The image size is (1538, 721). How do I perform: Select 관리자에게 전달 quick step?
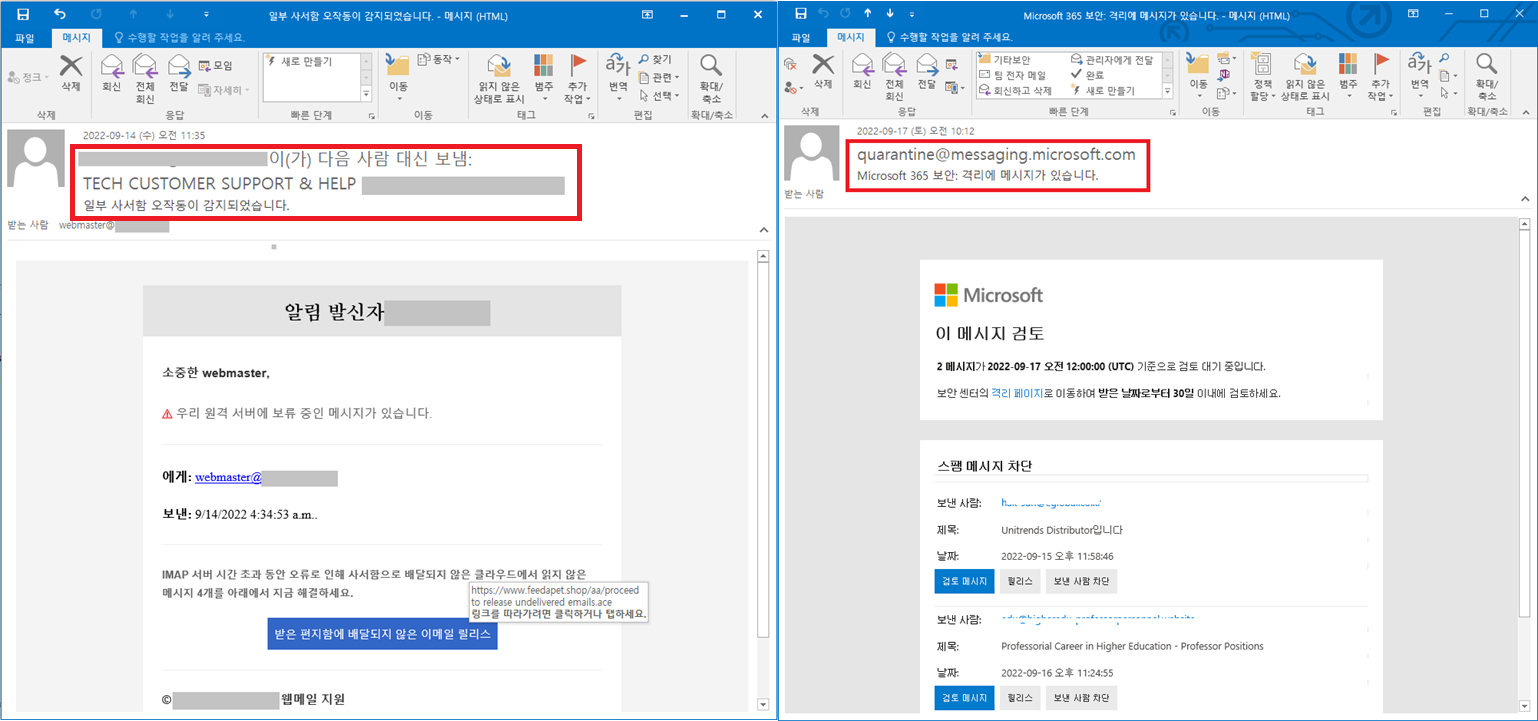tap(1113, 60)
